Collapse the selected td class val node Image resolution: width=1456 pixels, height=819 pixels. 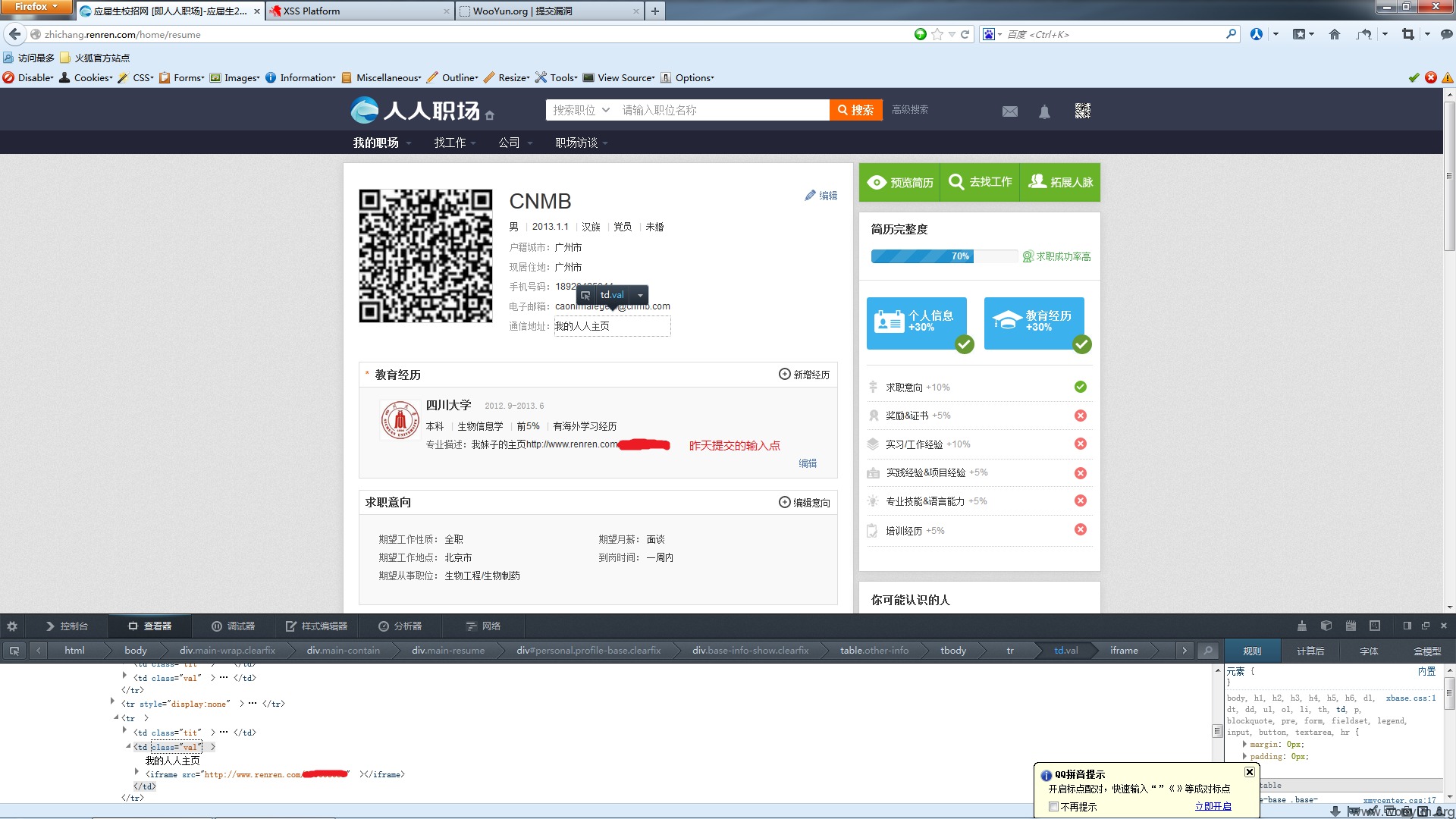point(128,746)
